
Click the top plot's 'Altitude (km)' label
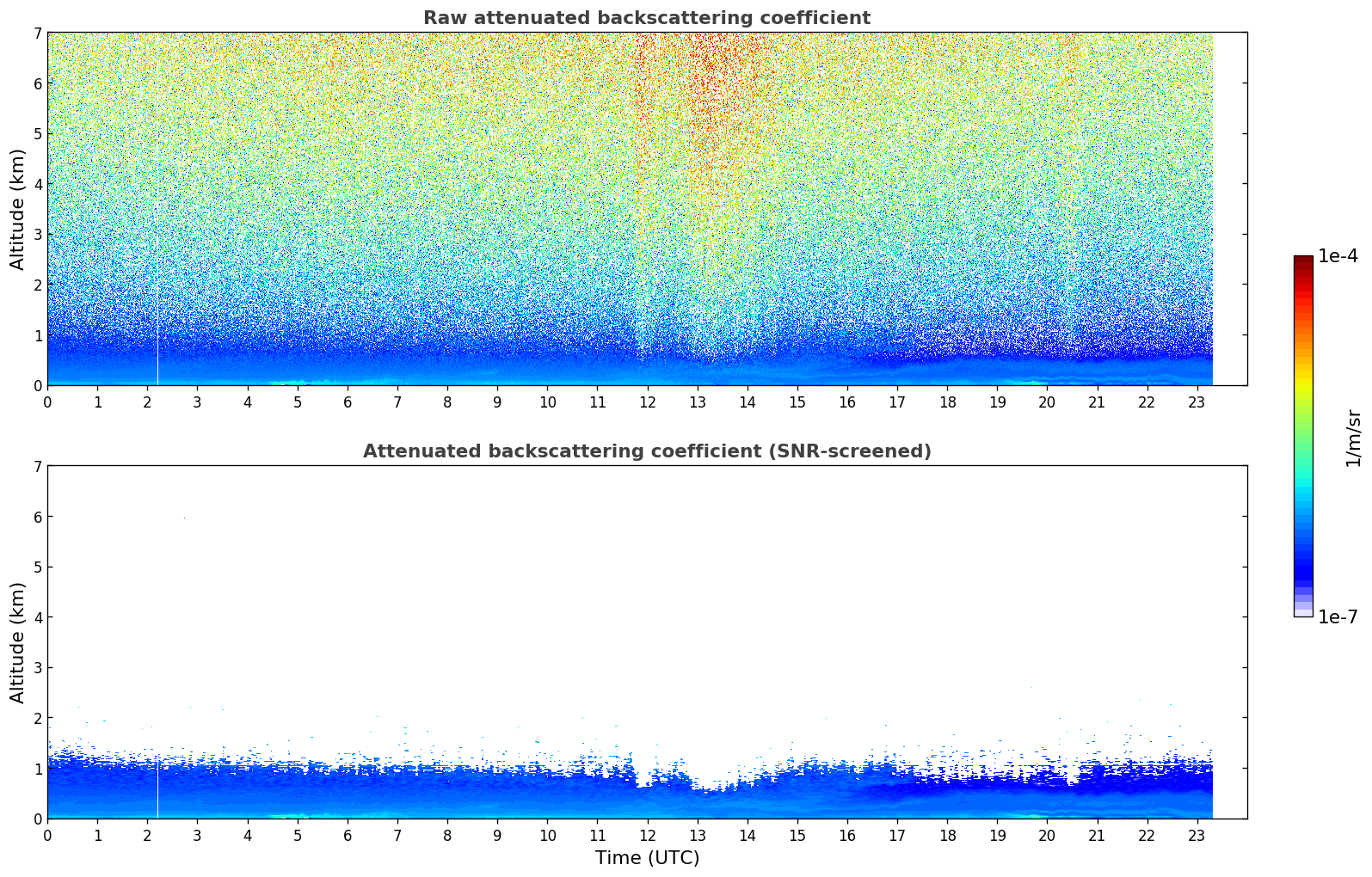pyautogui.click(x=18, y=209)
